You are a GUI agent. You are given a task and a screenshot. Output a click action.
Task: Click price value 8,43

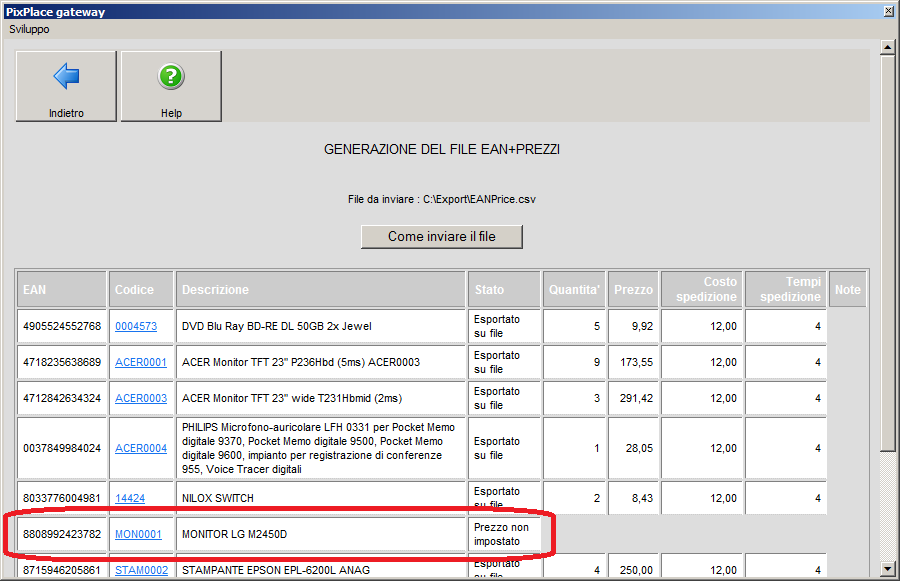click(x=642, y=498)
